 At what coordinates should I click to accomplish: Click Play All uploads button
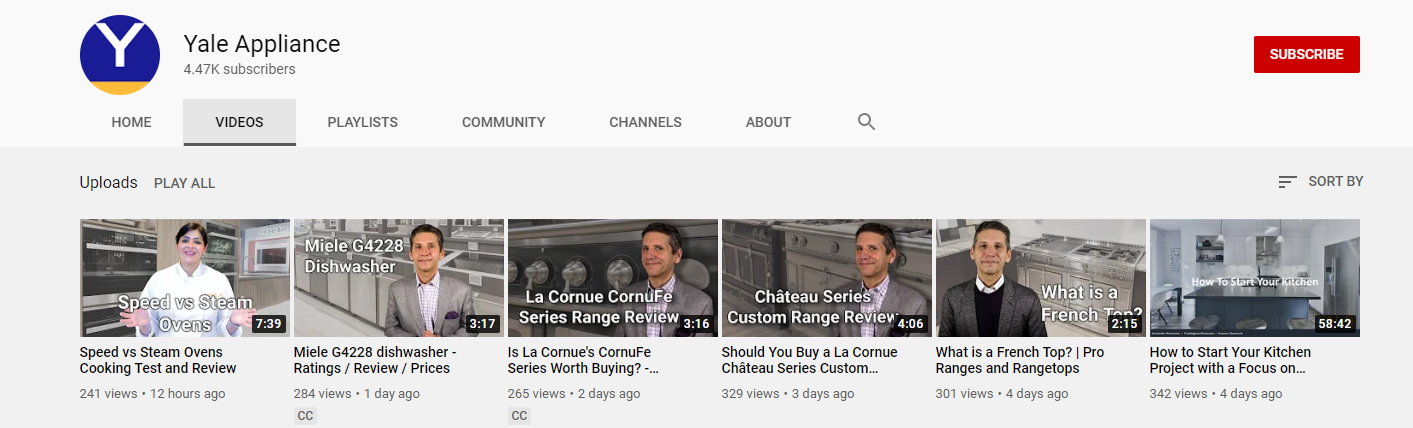pyautogui.click(x=184, y=183)
